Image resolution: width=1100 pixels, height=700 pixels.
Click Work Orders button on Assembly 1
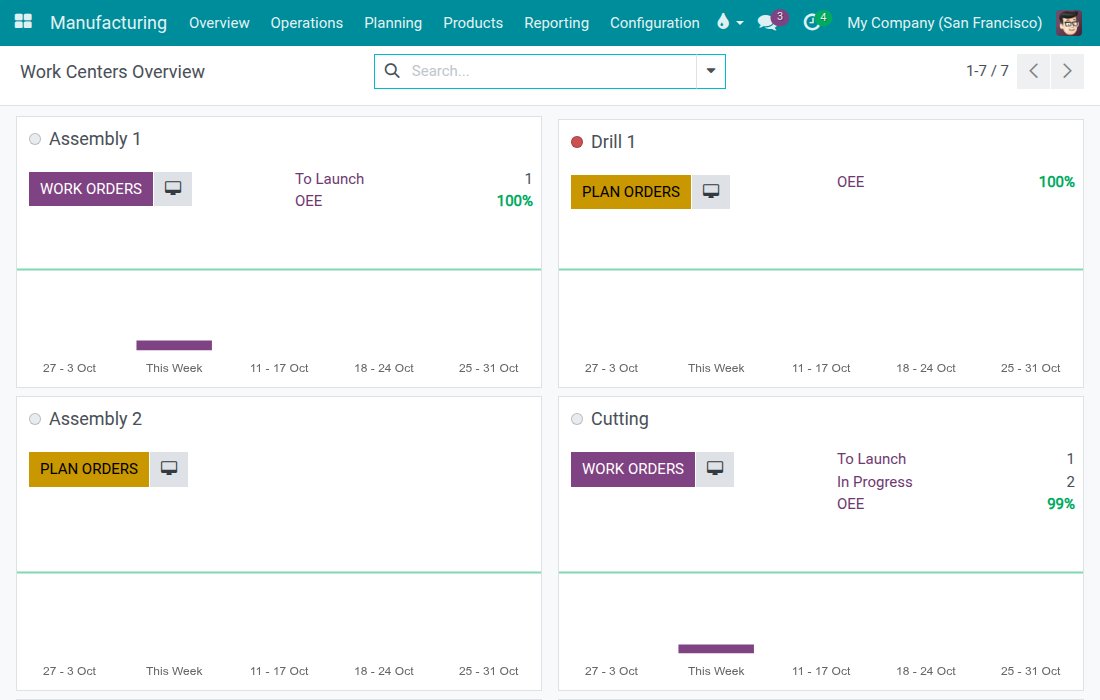point(90,189)
